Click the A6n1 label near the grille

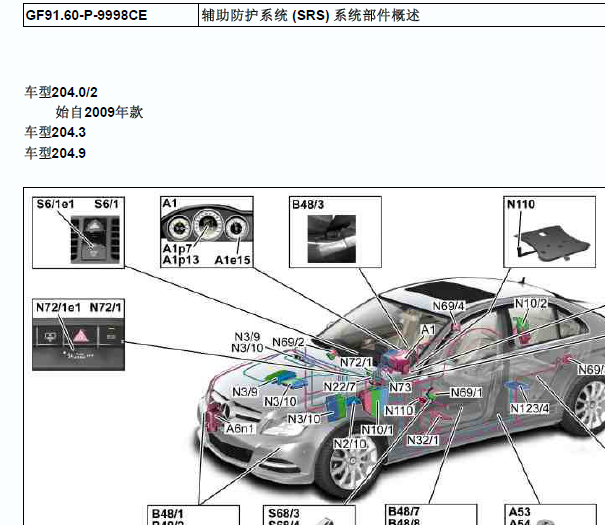[x=240, y=428]
